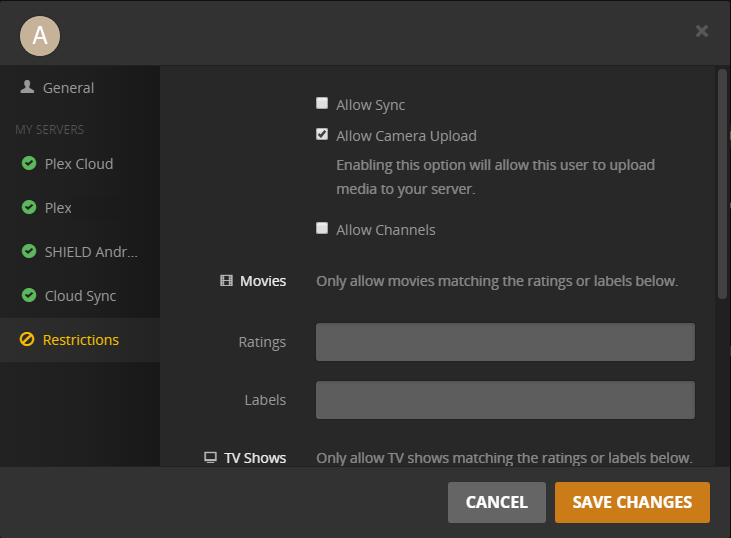This screenshot has width=731, height=538.
Task: Click the user avatar letter A
Action: 40,36
